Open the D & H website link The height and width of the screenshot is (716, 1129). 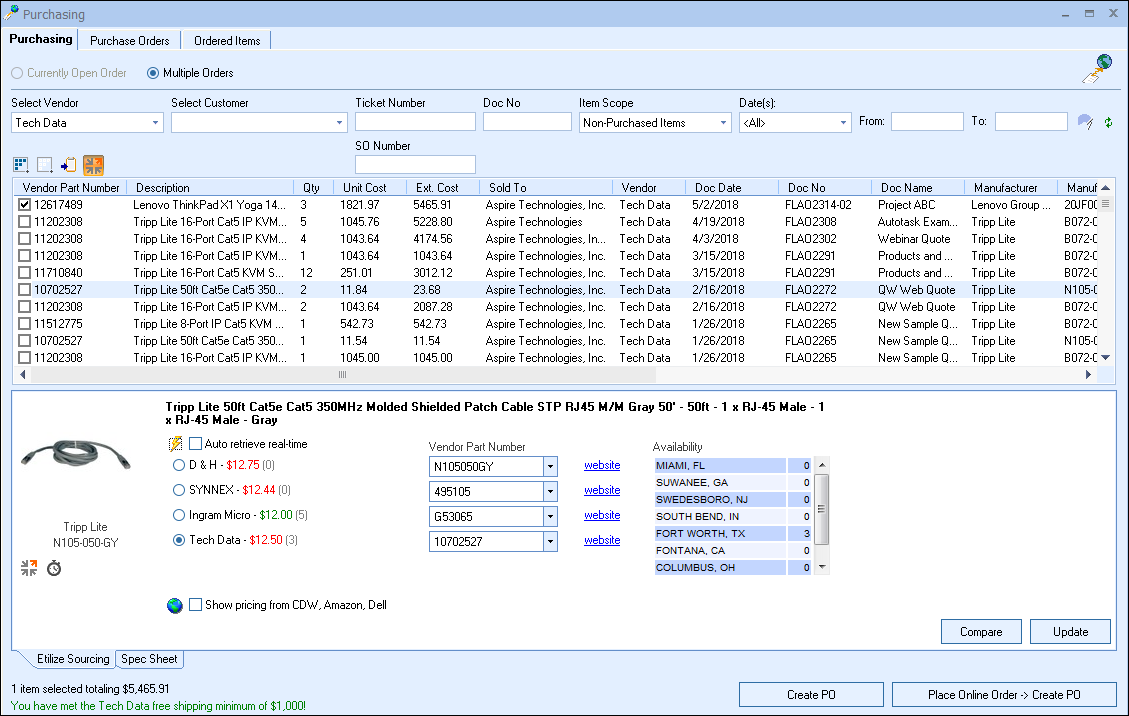[x=602, y=465]
